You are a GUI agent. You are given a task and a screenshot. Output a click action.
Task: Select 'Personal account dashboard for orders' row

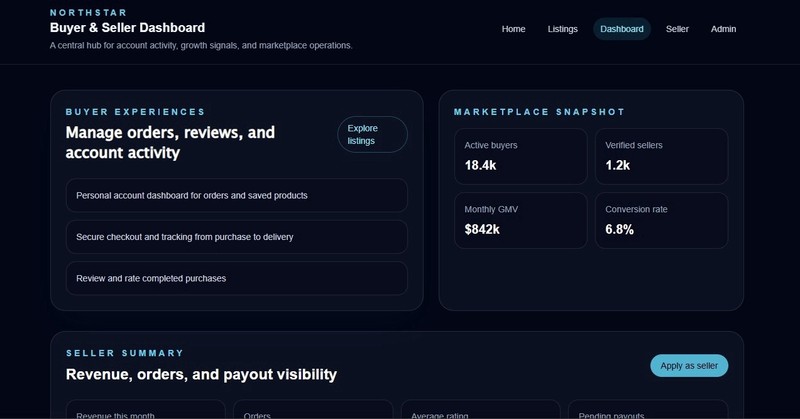[x=237, y=195]
